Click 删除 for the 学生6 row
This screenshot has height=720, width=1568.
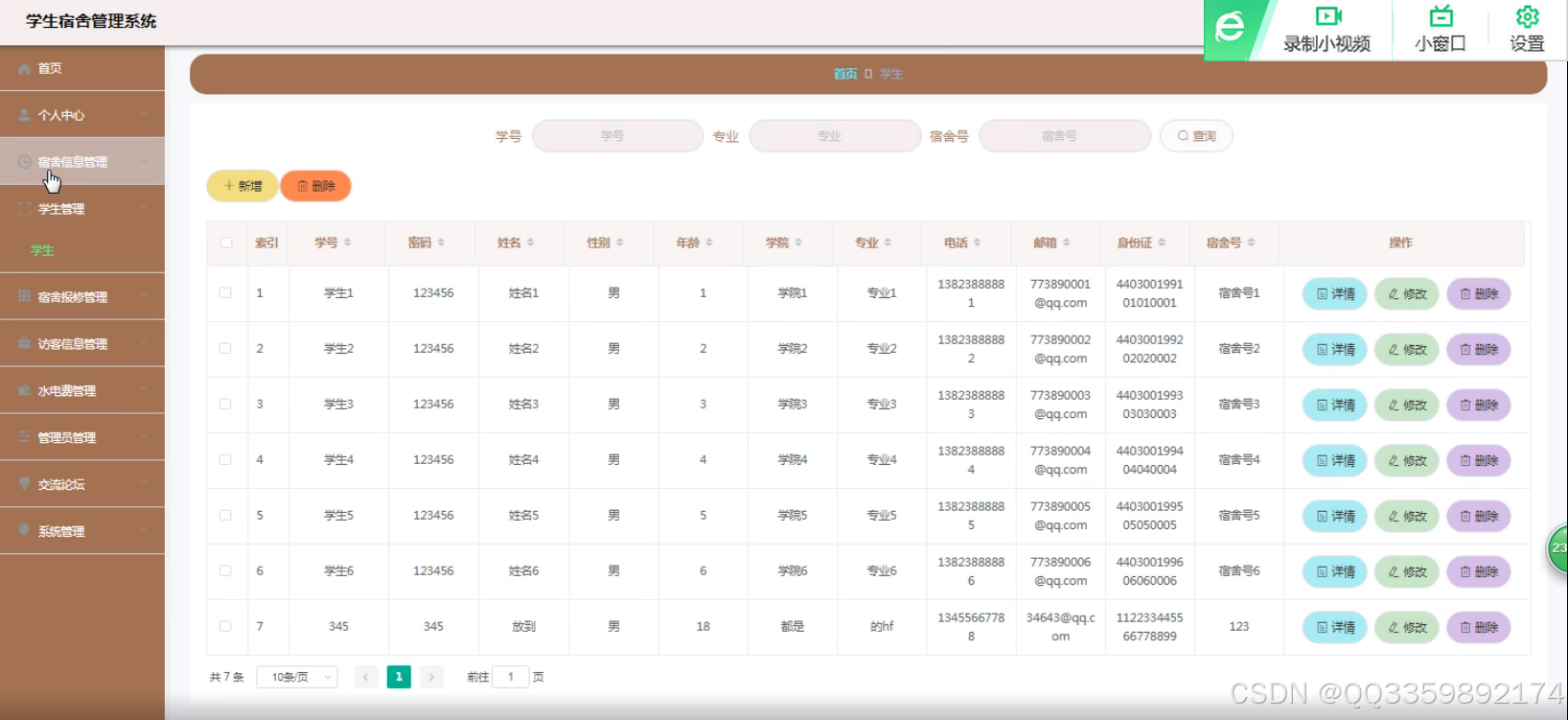1479,572
